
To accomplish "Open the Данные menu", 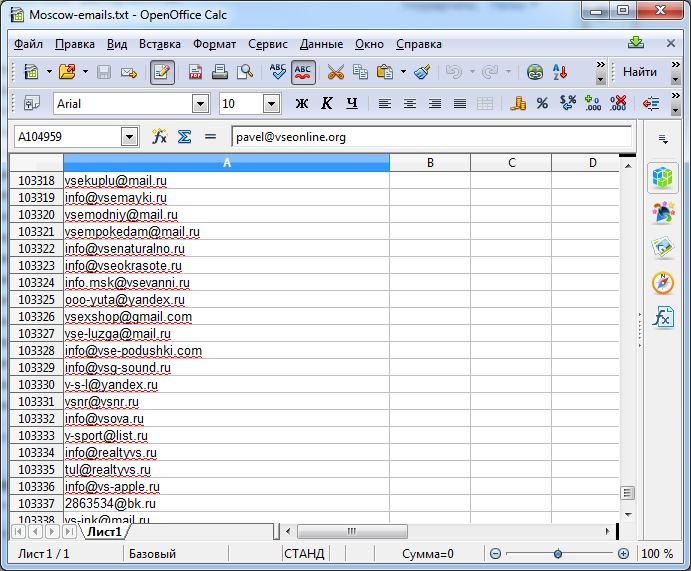I will (x=321, y=44).
